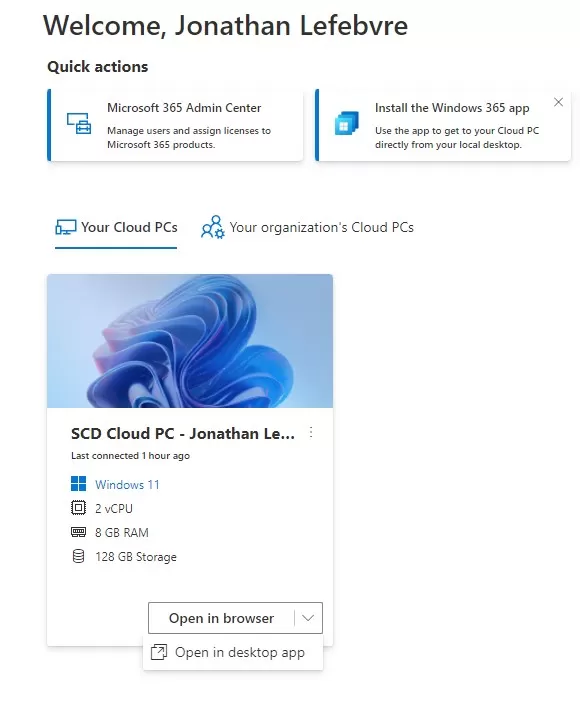Image resolution: width=580 pixels, height=709 pixels.
Task: Open the Install the Windows 365 app card
Action: (x=443, y=125)
